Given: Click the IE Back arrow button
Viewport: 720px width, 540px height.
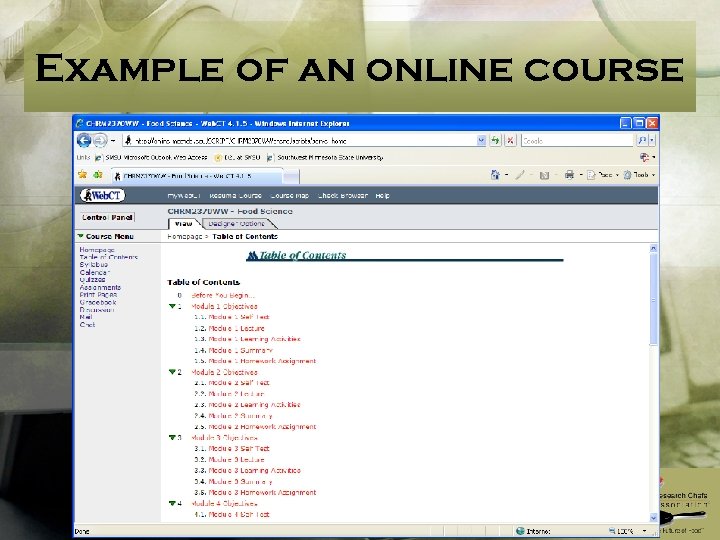Looking at the screenshot, I should 84,141.
